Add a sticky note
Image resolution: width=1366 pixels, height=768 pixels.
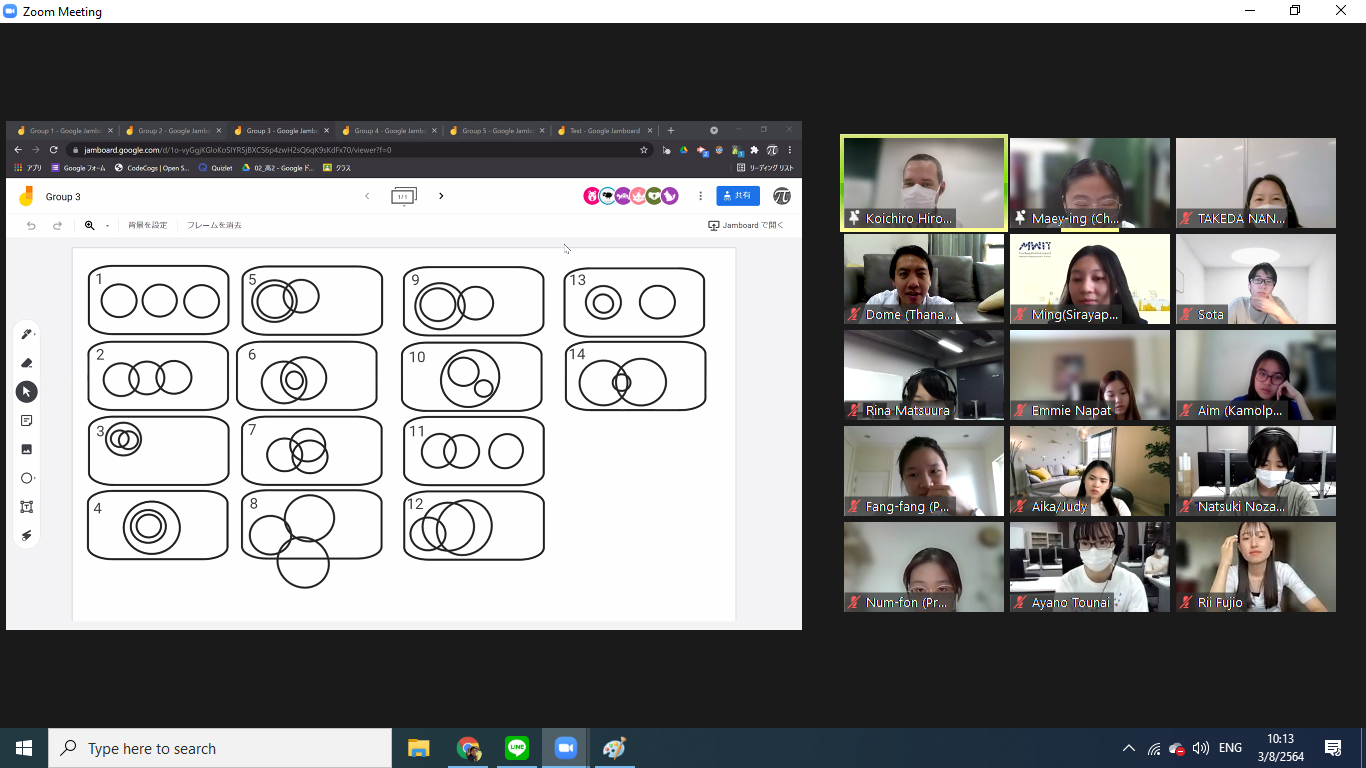pyautogui.click(x=27, y=421)
